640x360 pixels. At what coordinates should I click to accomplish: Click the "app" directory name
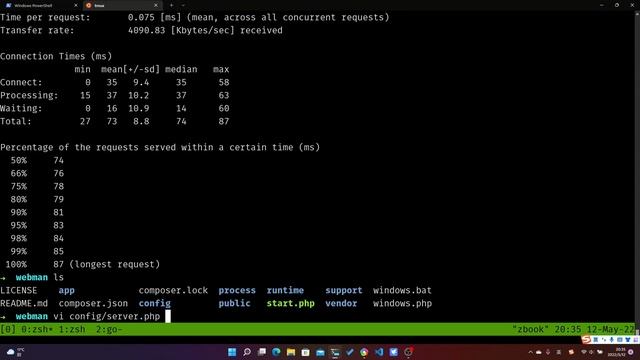coord(67,290)
